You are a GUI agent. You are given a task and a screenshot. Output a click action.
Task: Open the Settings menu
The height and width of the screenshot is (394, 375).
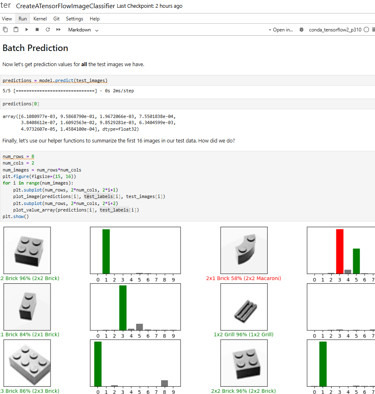(x=74, y=19)
